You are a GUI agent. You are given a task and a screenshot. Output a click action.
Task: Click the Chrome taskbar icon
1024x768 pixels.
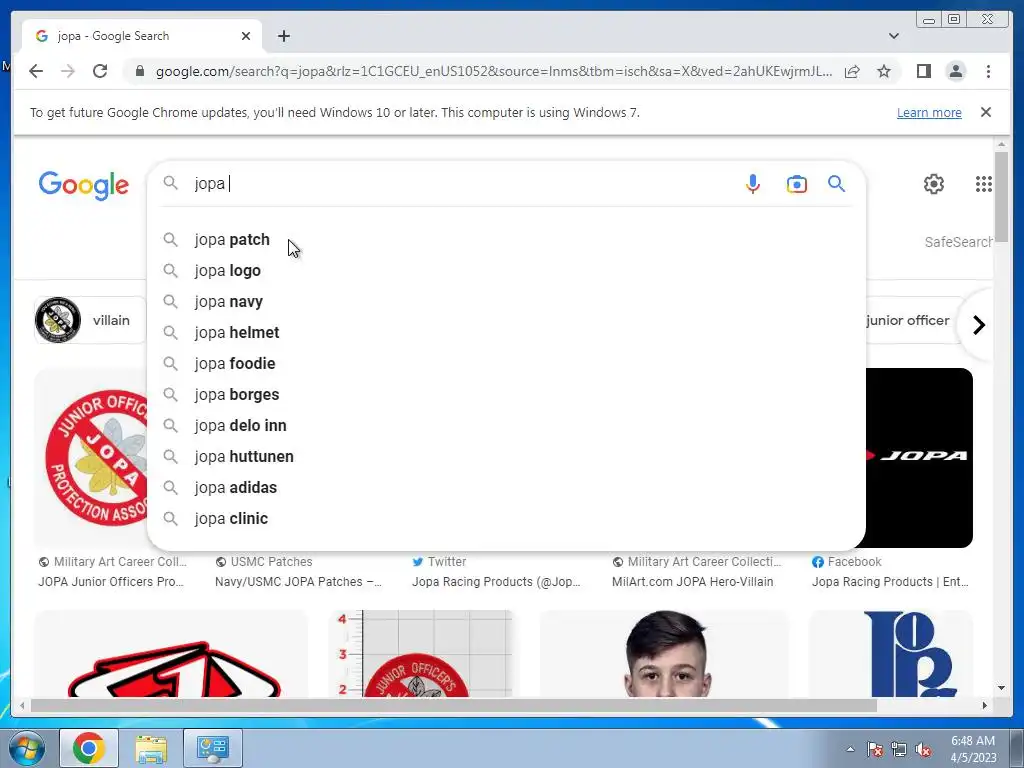[89, 748]
